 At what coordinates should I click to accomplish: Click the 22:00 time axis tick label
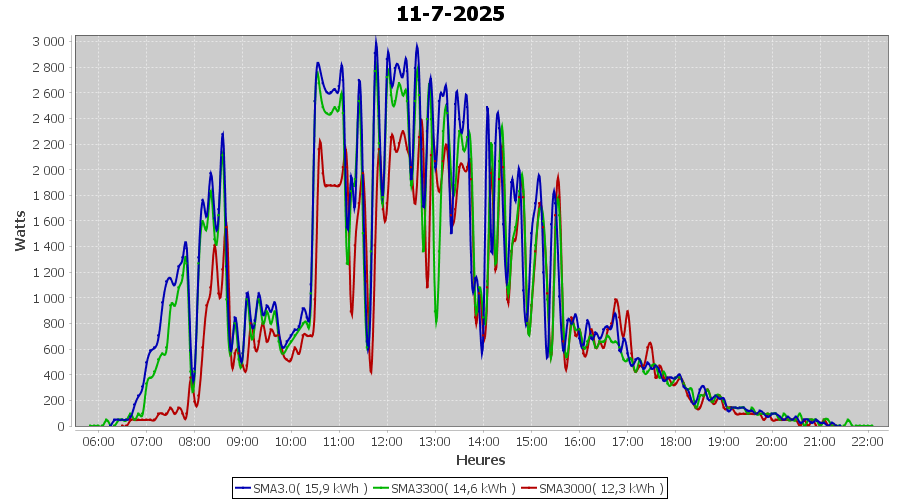tap(867, 441)
